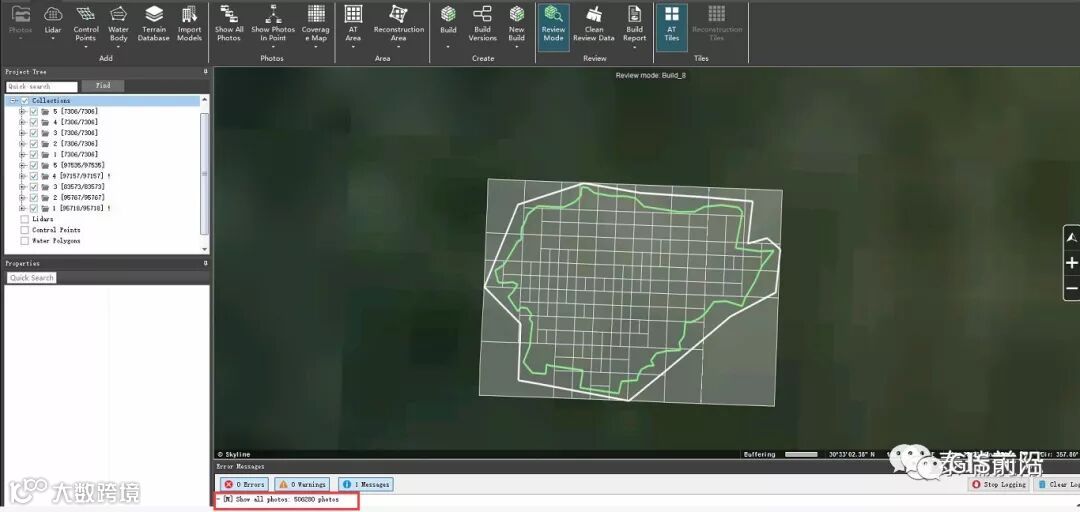The image size is (1080, 512).
Task: Open the Coverage Map tool
Action: tap(315, 23)
